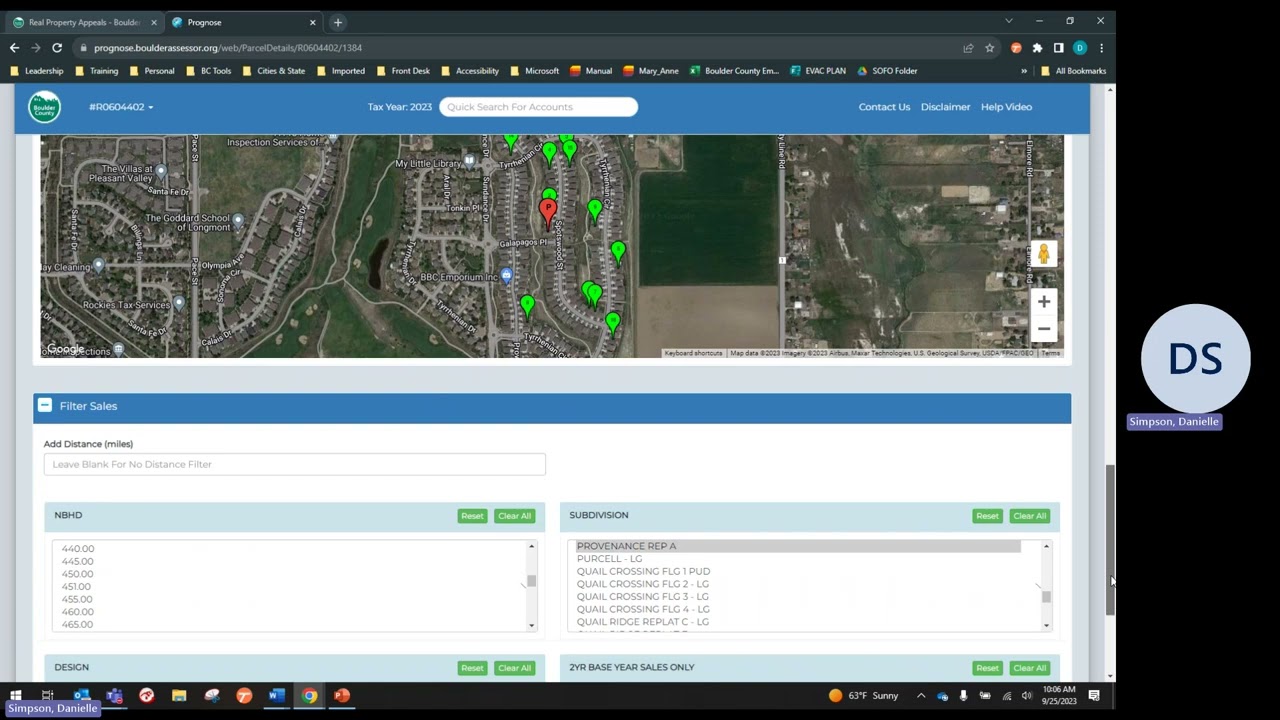Focus the Quick Search For Accounts field
Image resolution: width=1280 pixels, height=720 pixels.
pyautogui.click(x=538, y=107)
